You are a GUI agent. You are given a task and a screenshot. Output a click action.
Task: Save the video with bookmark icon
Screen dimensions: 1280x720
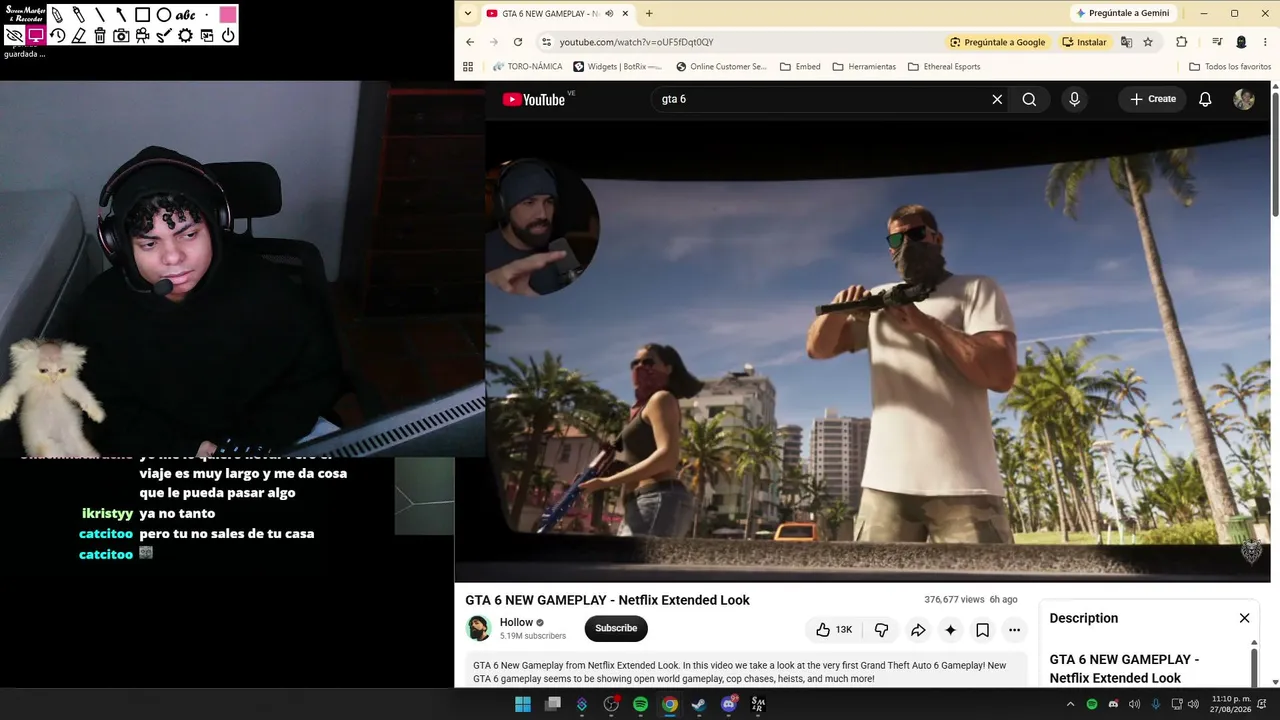click(x=982, y=629)
